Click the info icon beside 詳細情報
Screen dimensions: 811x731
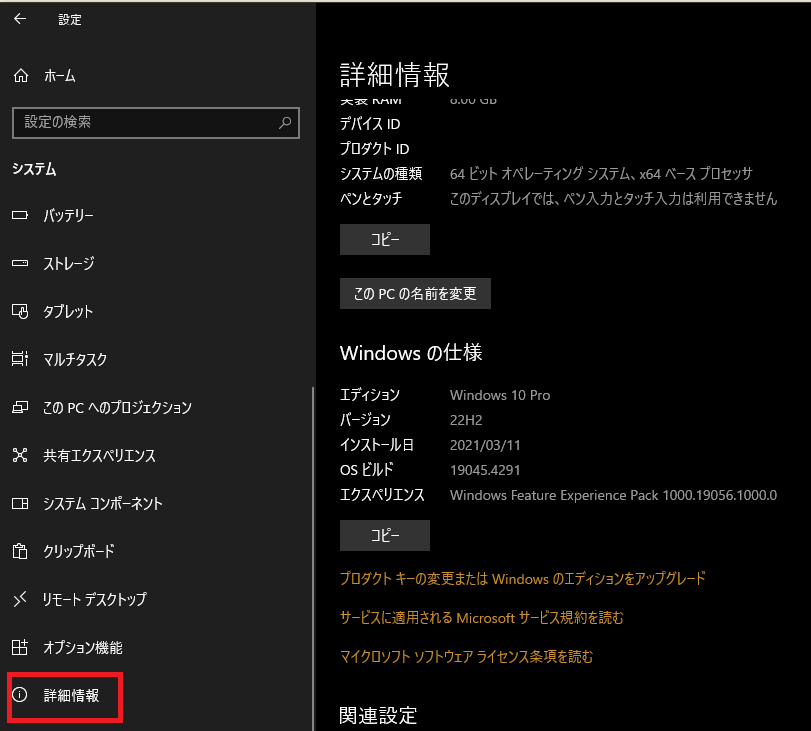click(20, 695)
